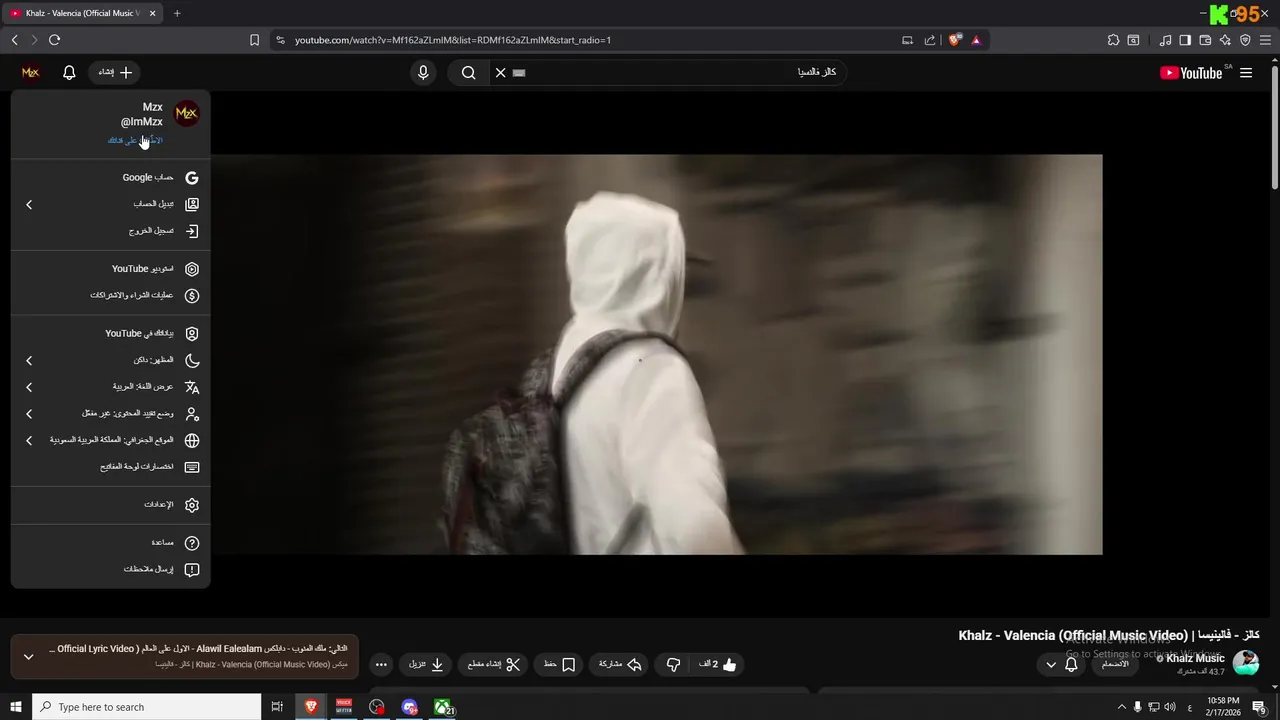Viewport: 1280px width, 720px height.
Task: Click the purchases dollar sign icon
Action: click(x=192, y=296)
